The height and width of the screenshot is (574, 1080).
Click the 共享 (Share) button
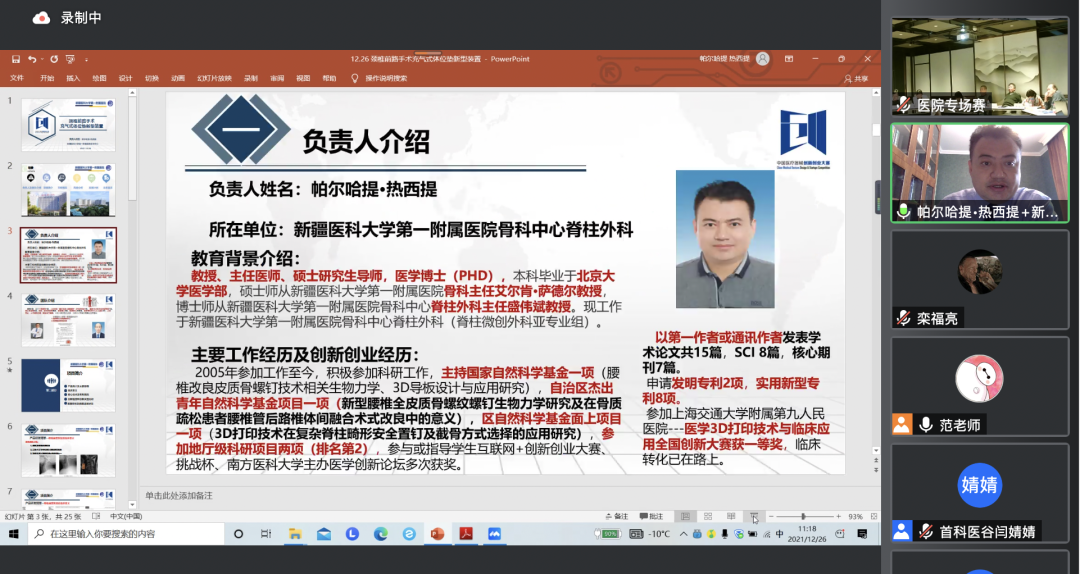pos(856,79)
